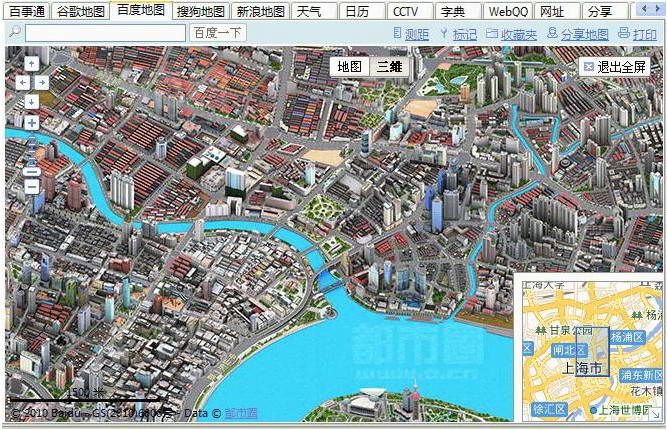The width and height of the screenshot is (667, 430).
Task: Pan the map right with the arrow button
Action: coord(42,83)
